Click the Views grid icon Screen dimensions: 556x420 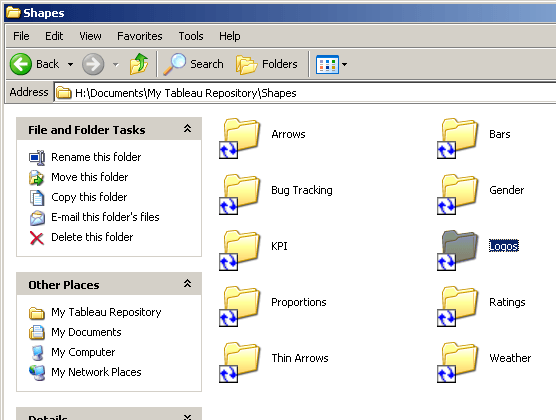[x=327, y=65]
